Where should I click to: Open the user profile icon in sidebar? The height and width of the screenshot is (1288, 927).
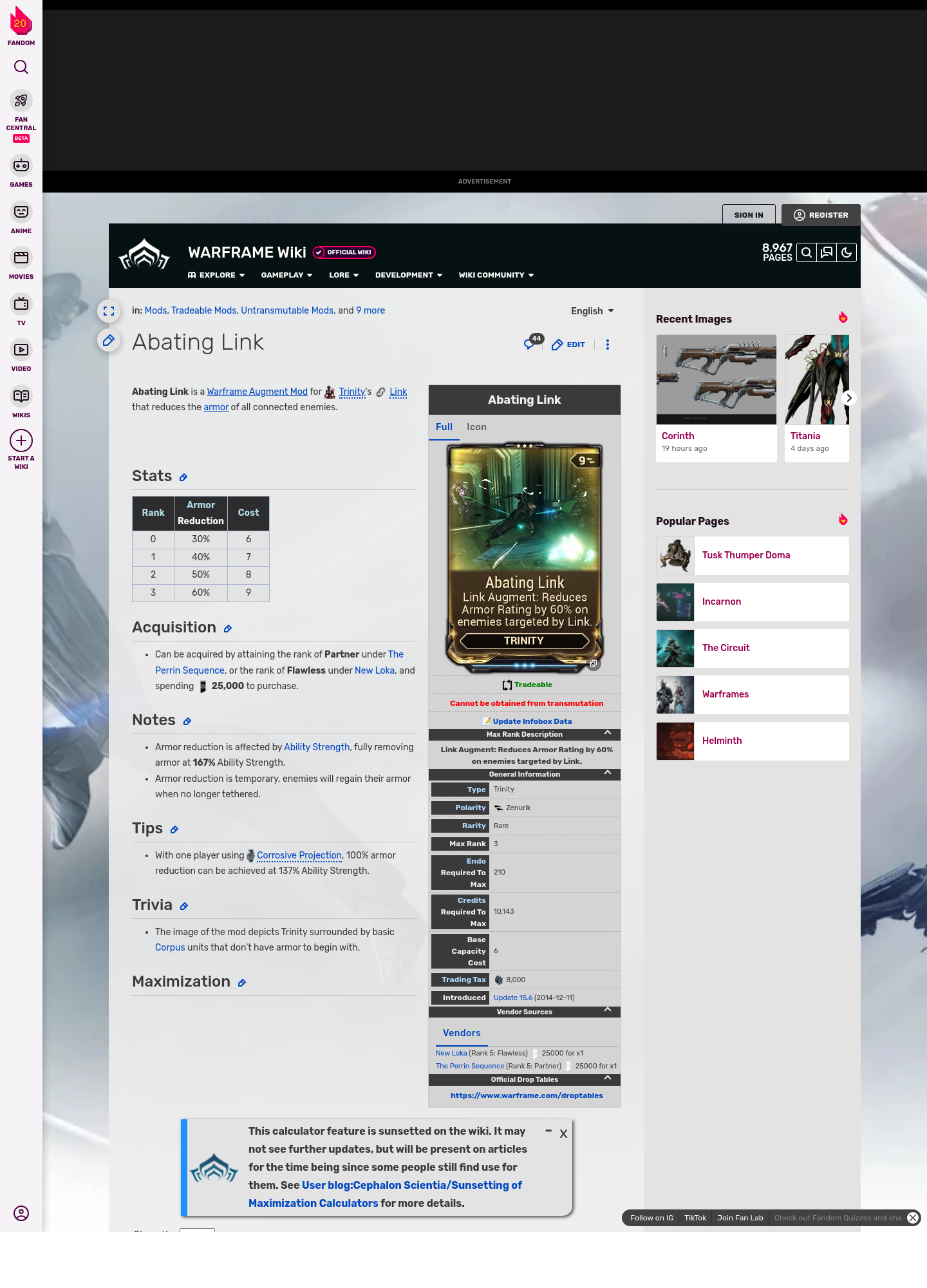click(21, 1213)
